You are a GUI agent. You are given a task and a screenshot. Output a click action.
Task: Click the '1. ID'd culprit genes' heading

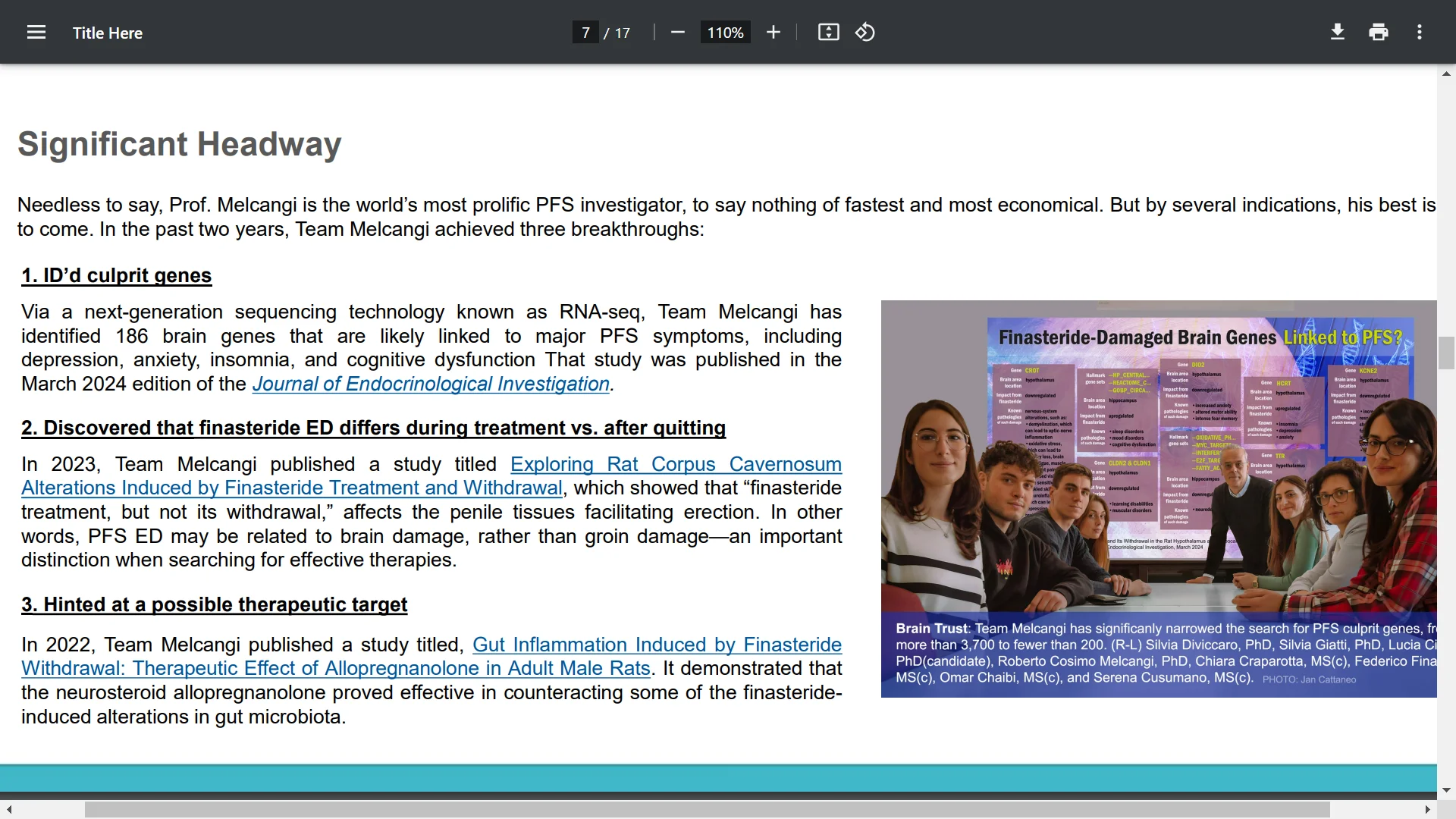[116, 275]
